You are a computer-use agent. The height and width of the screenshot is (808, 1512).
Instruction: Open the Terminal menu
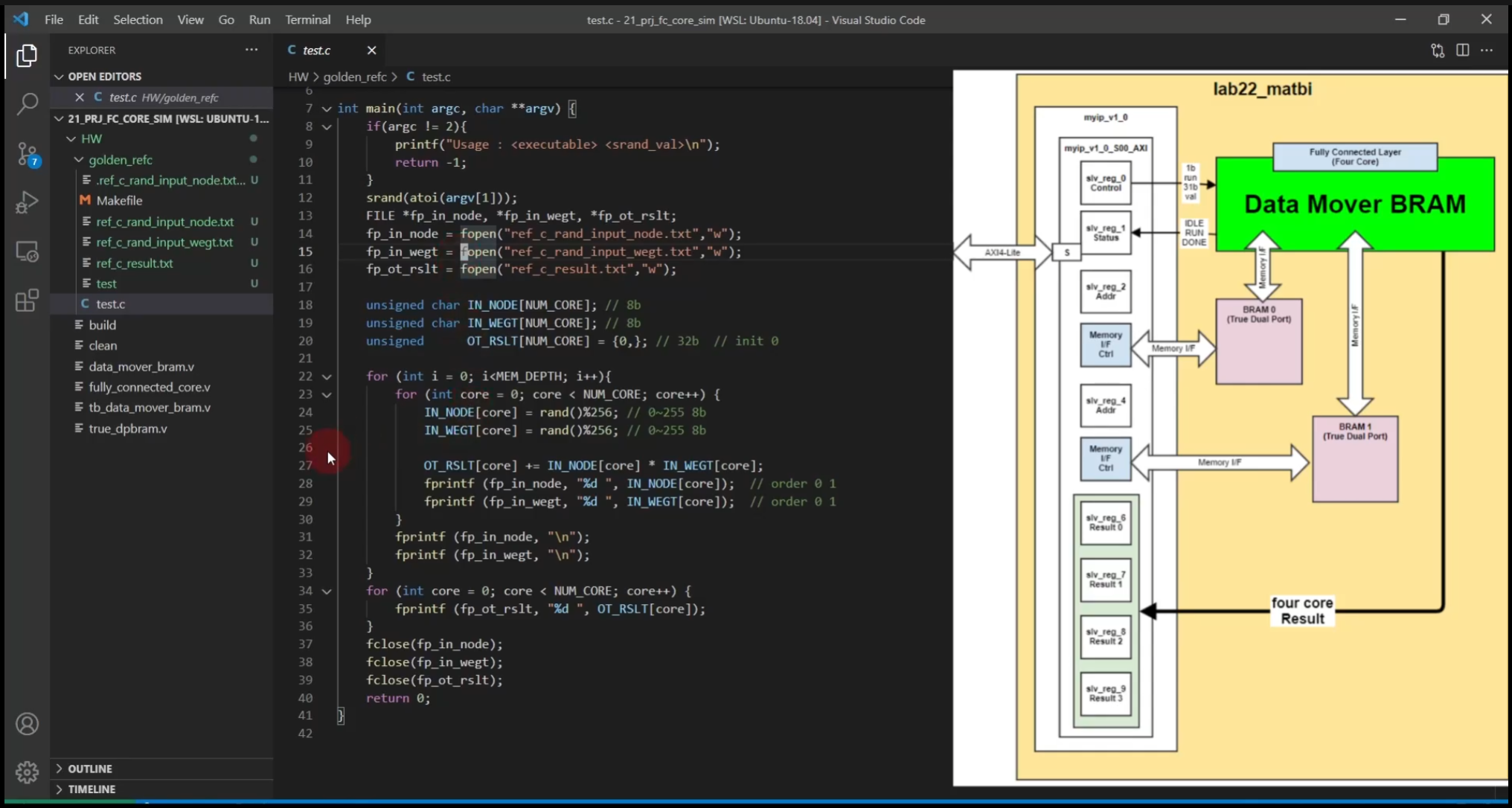coord(307,19)
